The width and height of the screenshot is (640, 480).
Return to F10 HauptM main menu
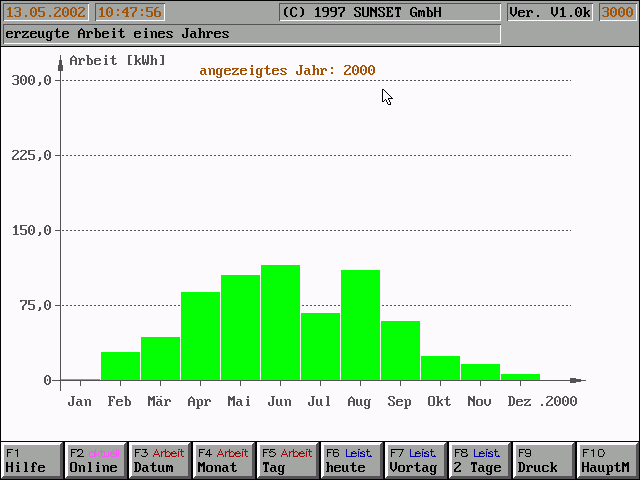pyautogui.click(x=607, y=460)
